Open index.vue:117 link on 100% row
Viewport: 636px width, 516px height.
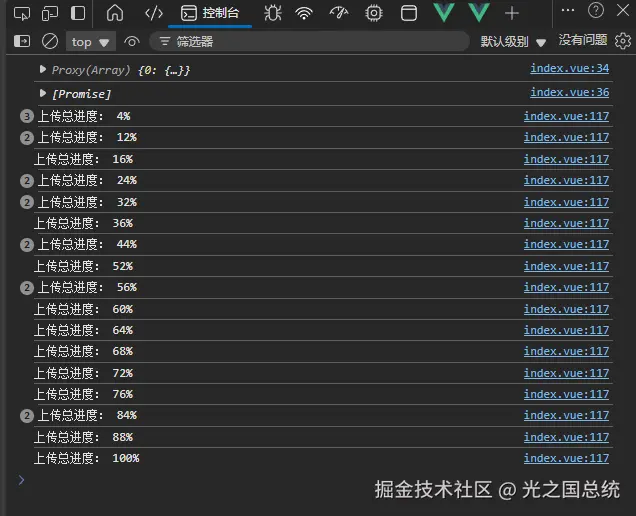[566, 458]
